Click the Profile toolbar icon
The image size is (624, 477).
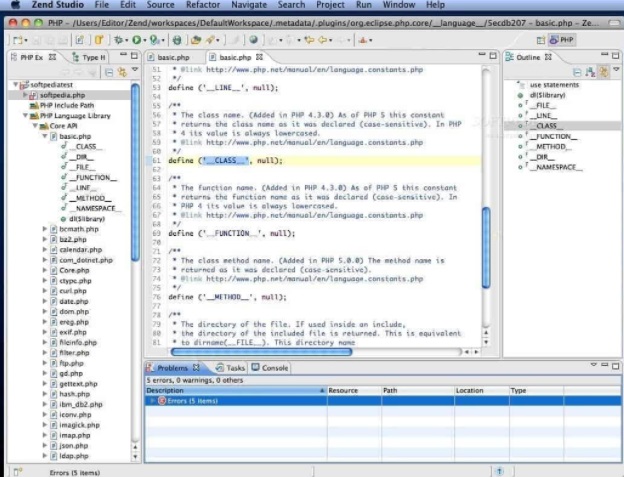click(155, 40)
